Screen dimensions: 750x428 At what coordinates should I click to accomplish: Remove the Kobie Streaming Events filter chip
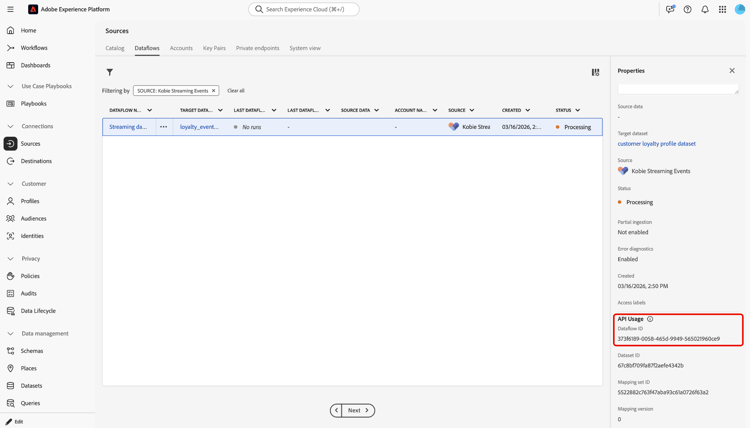tap(213, 90)
